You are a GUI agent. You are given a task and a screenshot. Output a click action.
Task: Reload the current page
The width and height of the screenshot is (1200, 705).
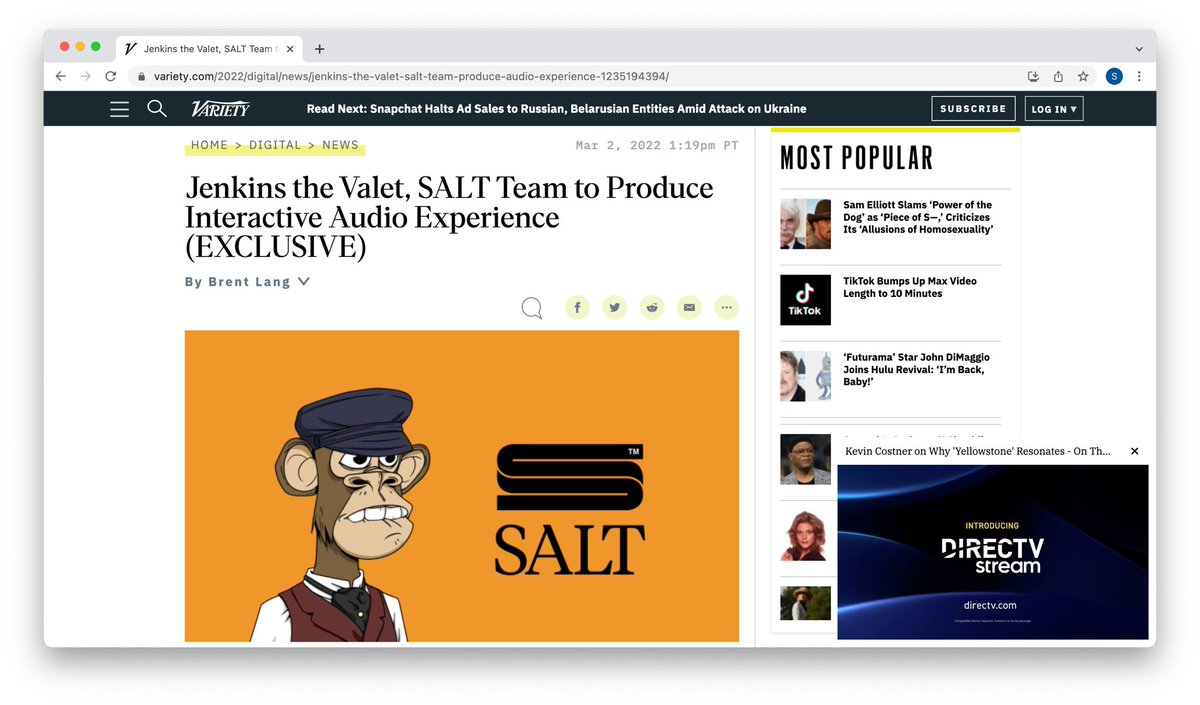(111, 76)
